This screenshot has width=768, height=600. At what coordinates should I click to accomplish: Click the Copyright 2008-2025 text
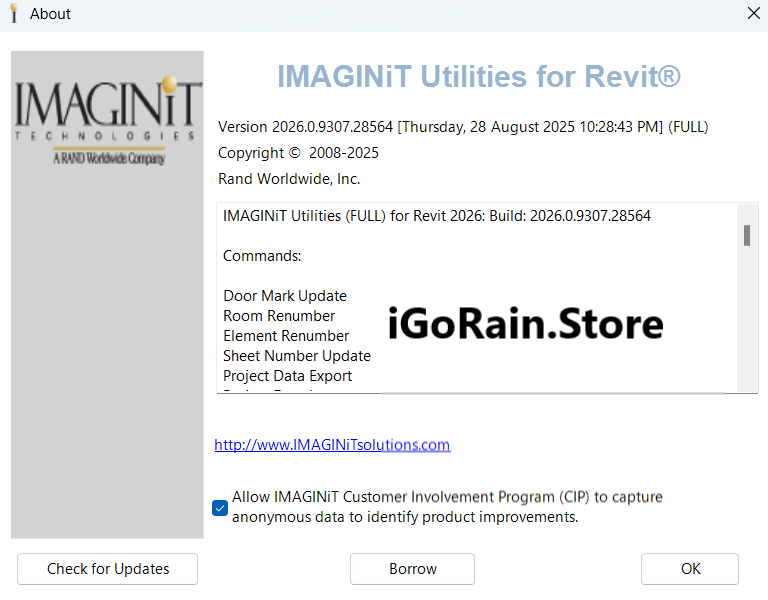(298, 153)
